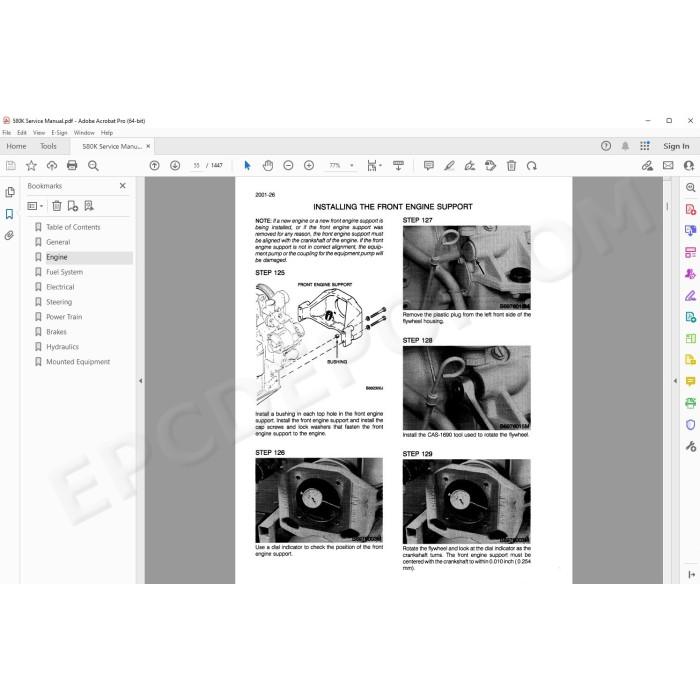Jump to Power Train bookmark

(64, 317)
